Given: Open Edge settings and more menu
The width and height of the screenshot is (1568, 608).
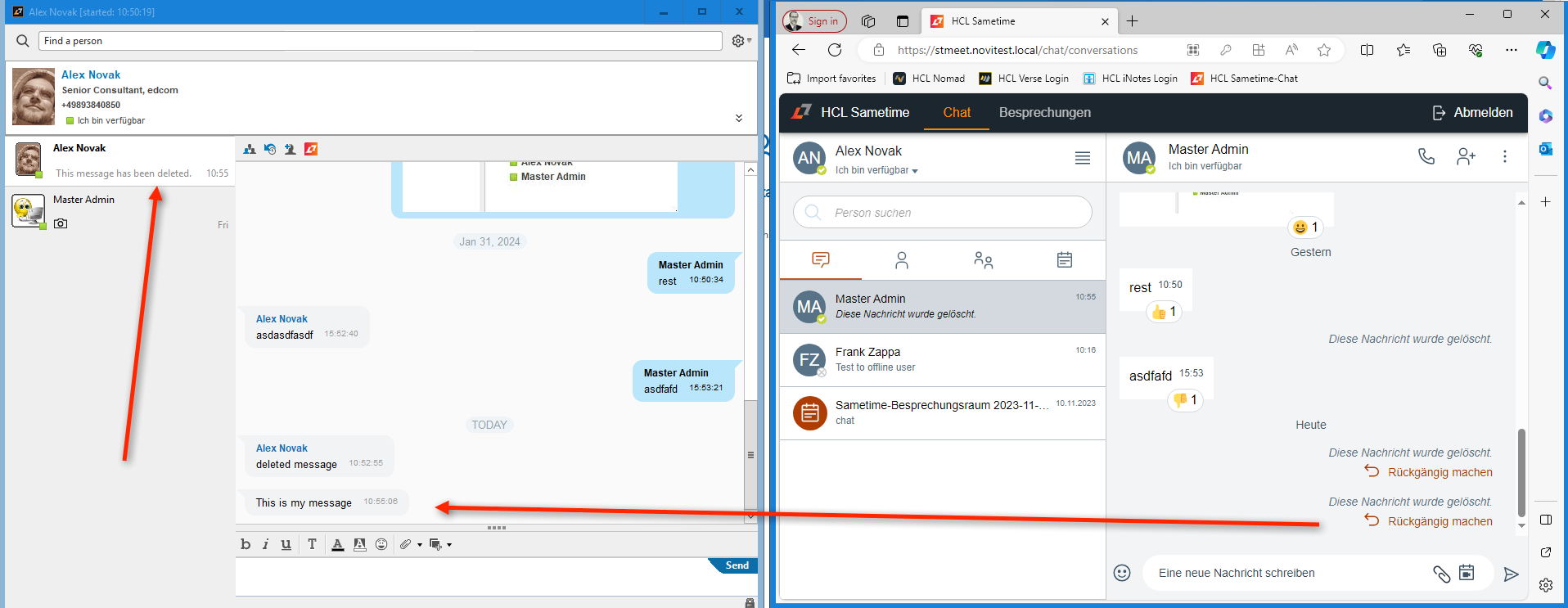Looking at the screenshot, I should click(x=1511, y=50).
